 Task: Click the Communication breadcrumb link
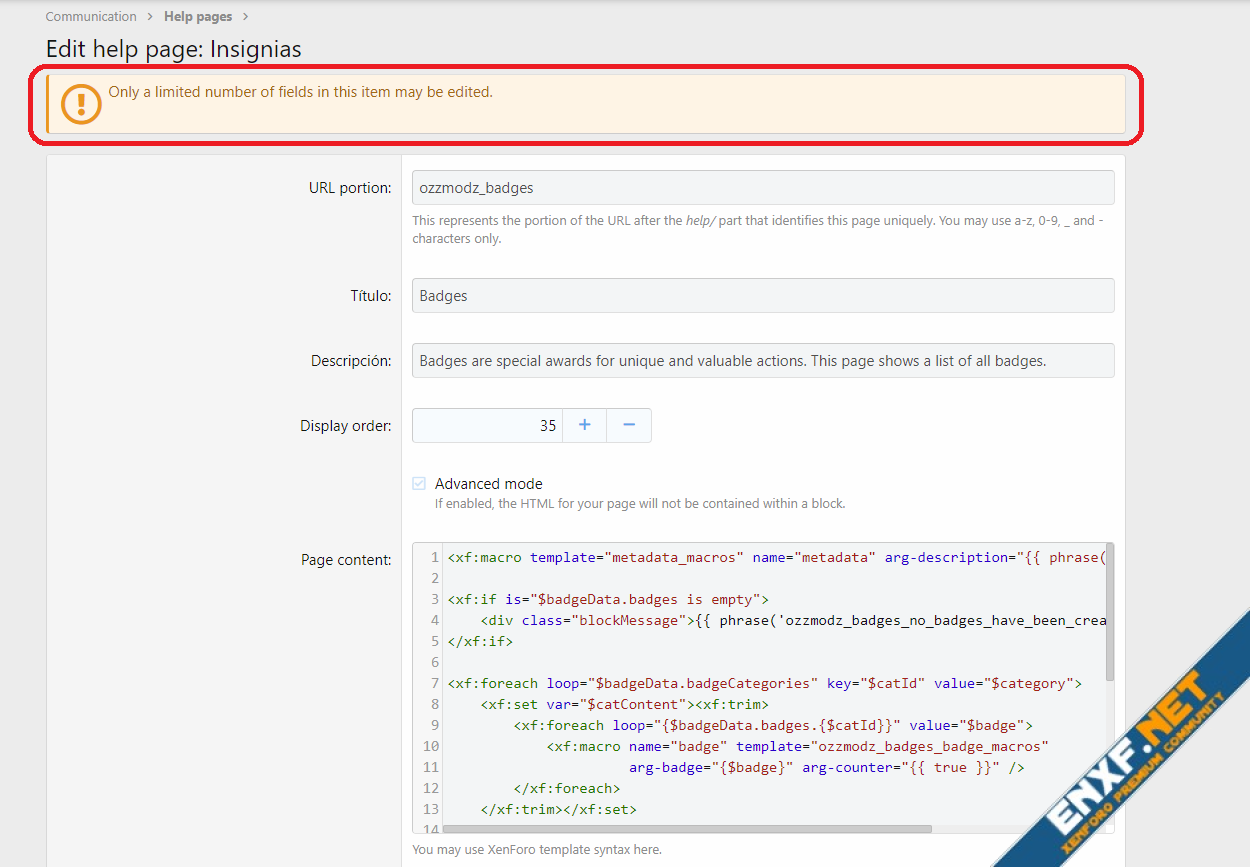pyautogui.click(x=91, y=17)
